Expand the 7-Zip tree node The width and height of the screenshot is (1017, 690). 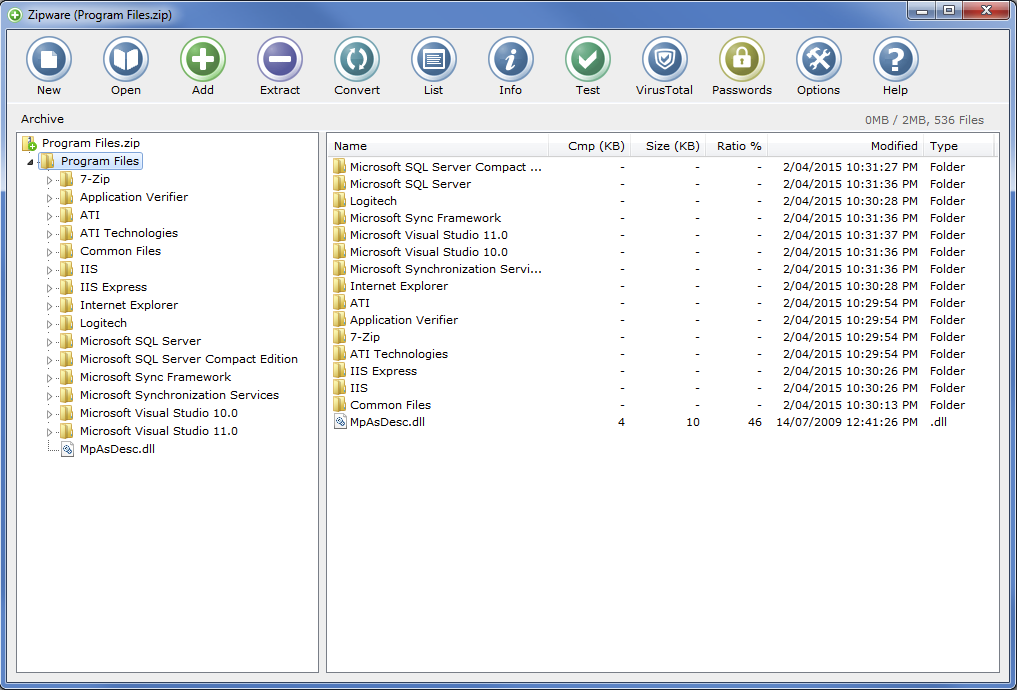[49, 180]
